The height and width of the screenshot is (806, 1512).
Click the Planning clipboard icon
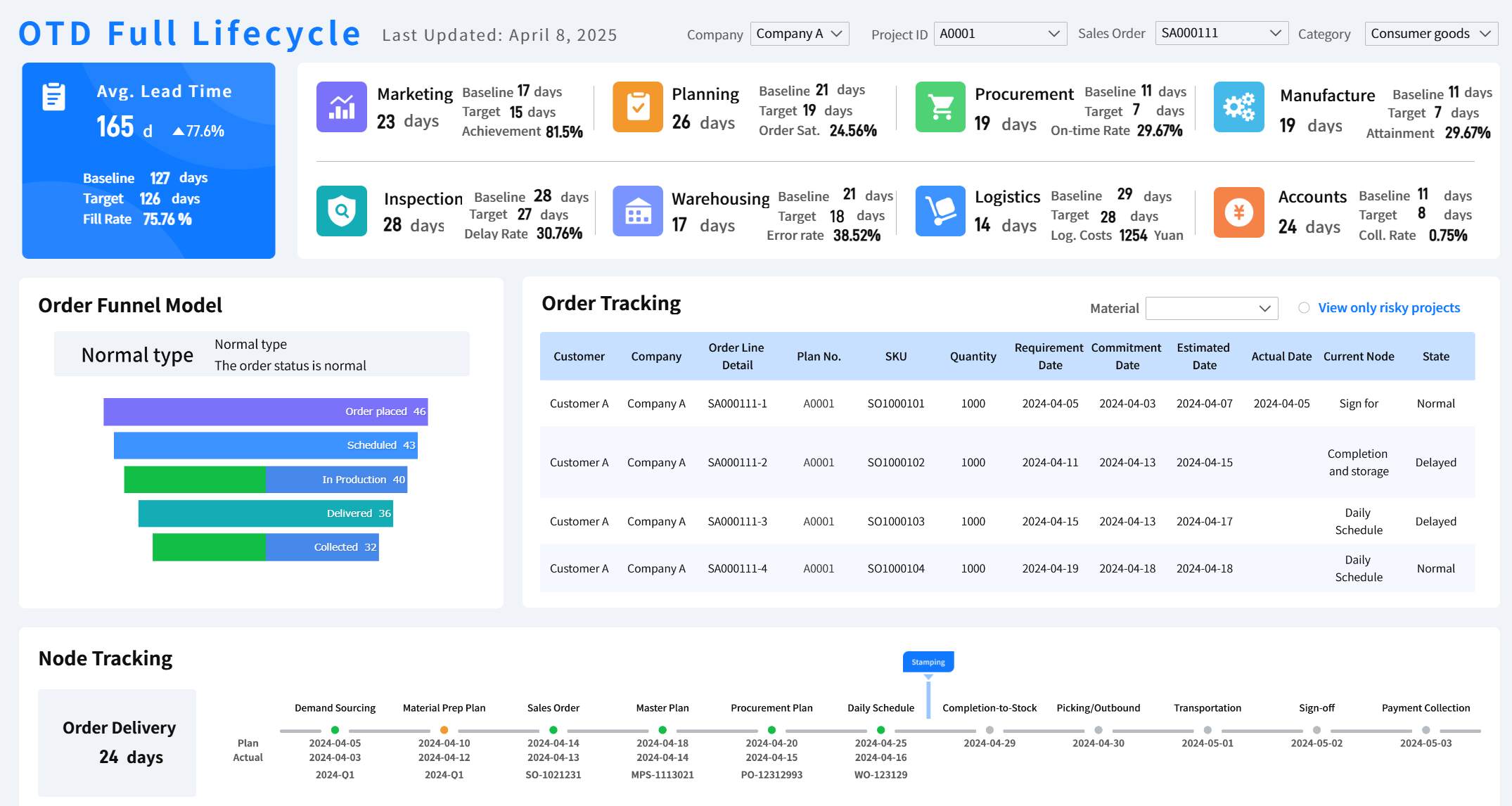(x=638, y=107)
